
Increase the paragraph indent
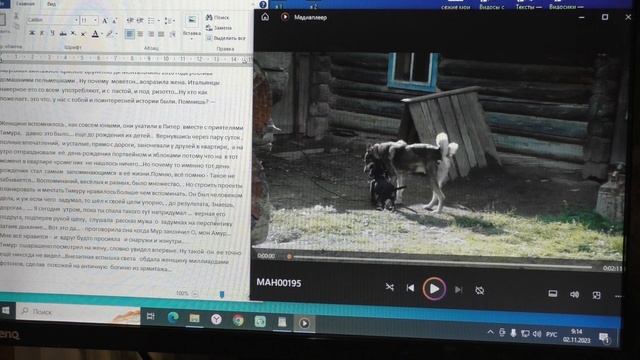pyautogui.click(x=140, y=20)
